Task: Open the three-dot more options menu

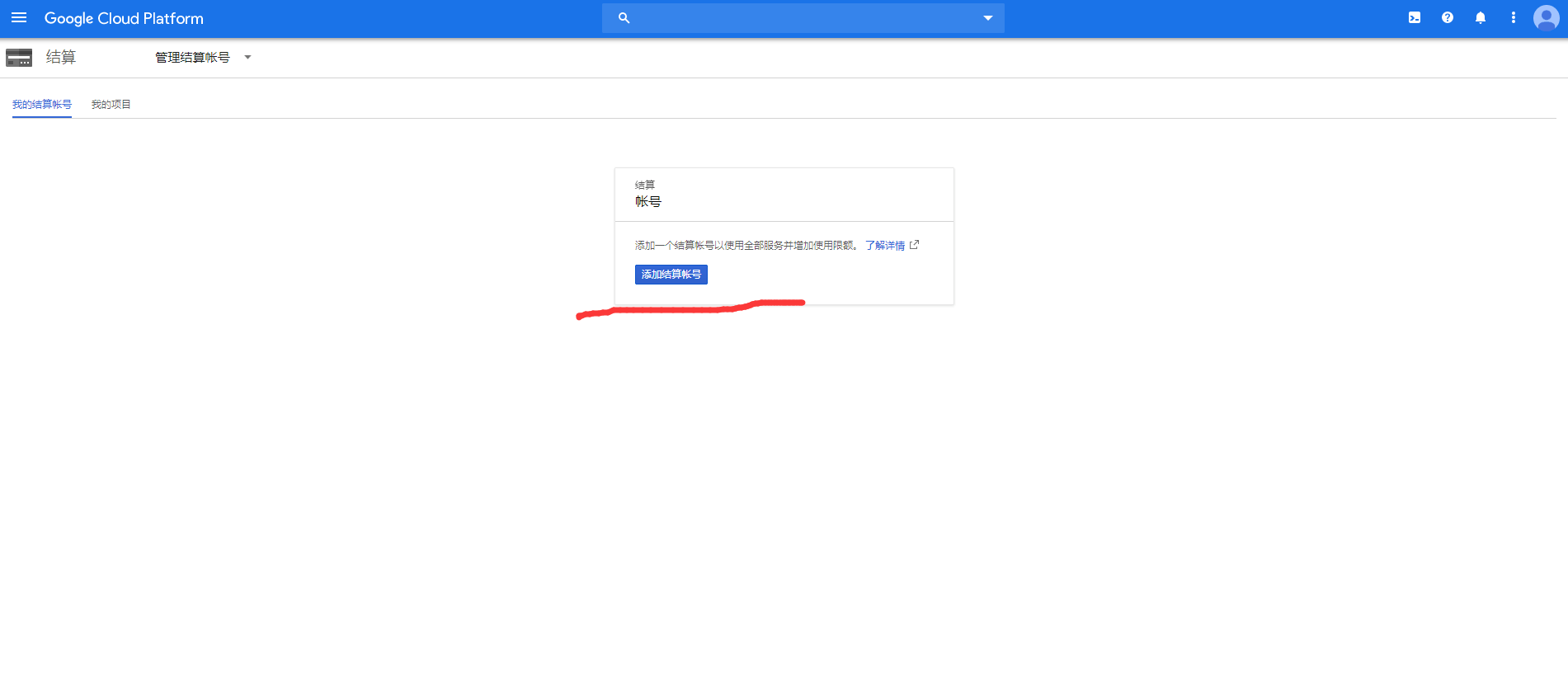Action: [1513, 18]
